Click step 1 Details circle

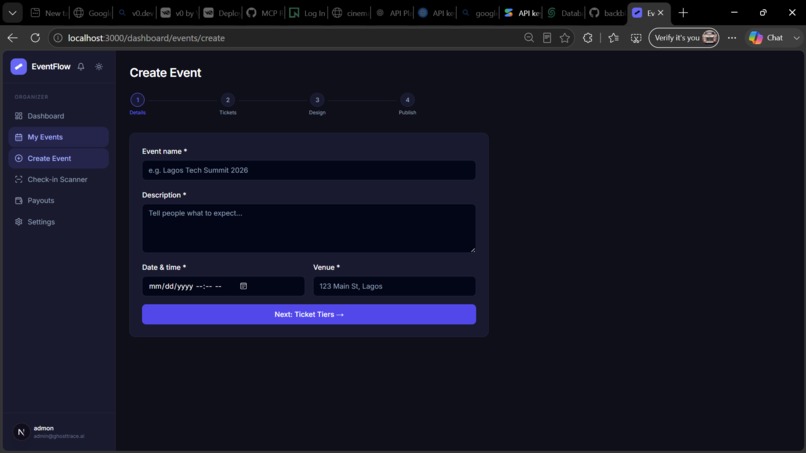pos(137,100)
